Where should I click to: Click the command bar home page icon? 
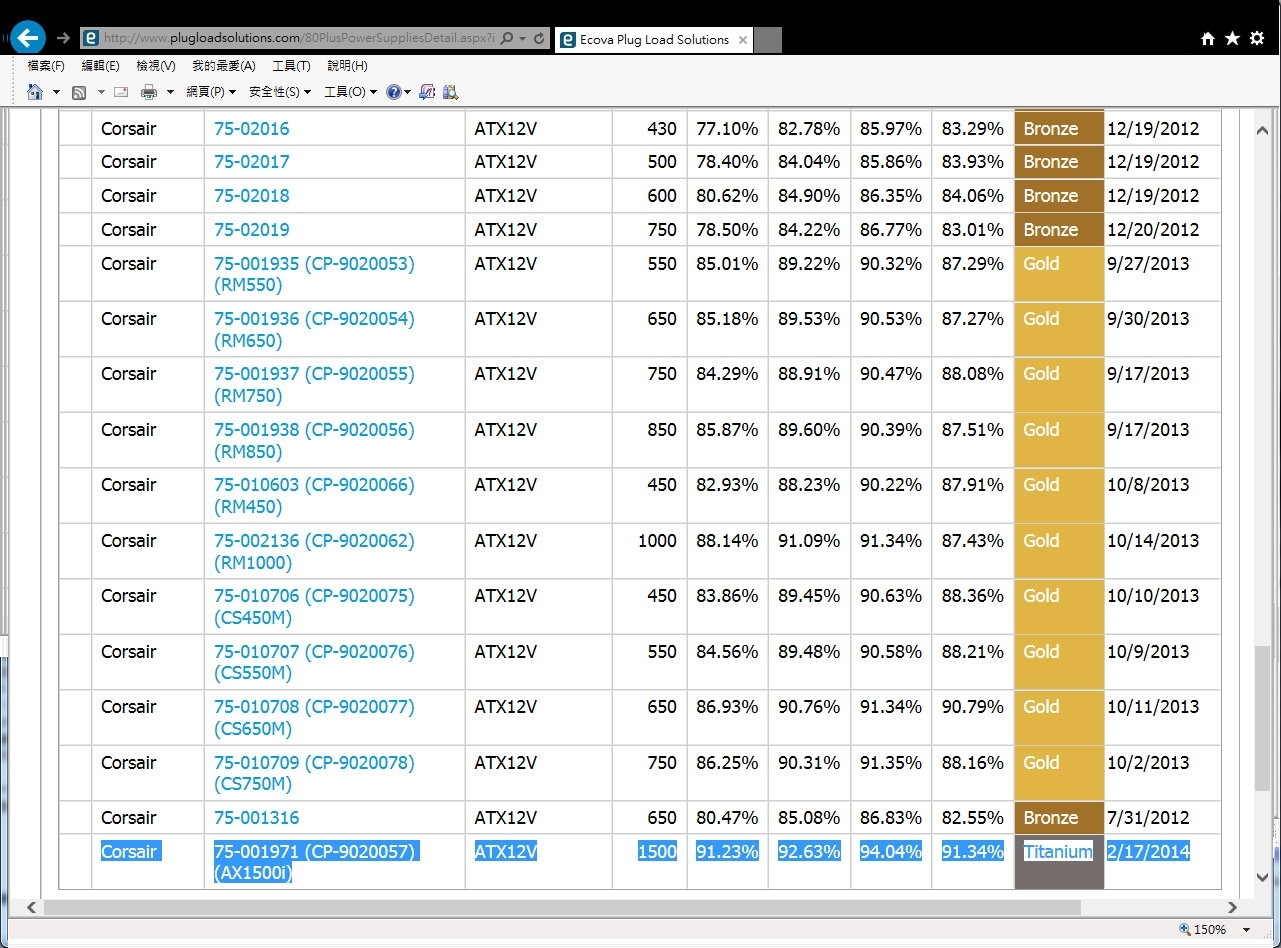pyautogui.click(x=35, y=92)
